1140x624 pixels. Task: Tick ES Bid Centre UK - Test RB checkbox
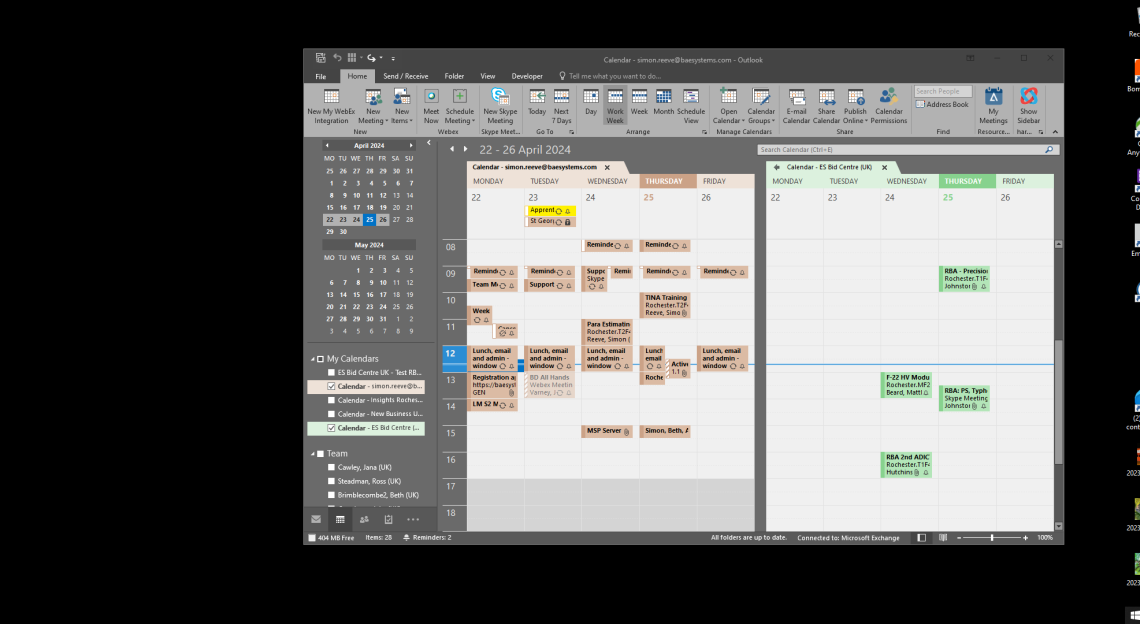(332, 372)
